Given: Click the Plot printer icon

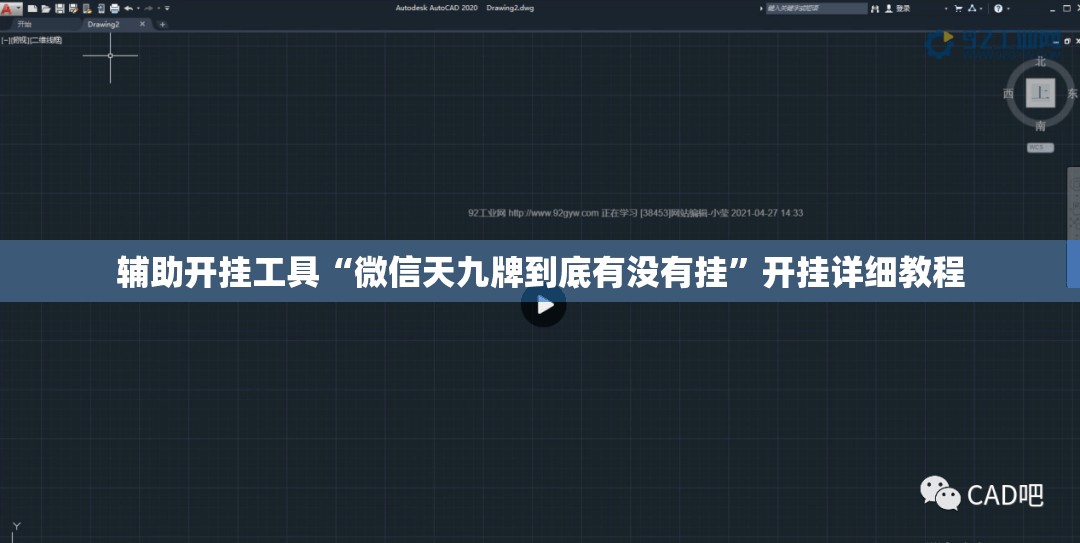Looking at the screenshot, I should click(x=114, y=8).
